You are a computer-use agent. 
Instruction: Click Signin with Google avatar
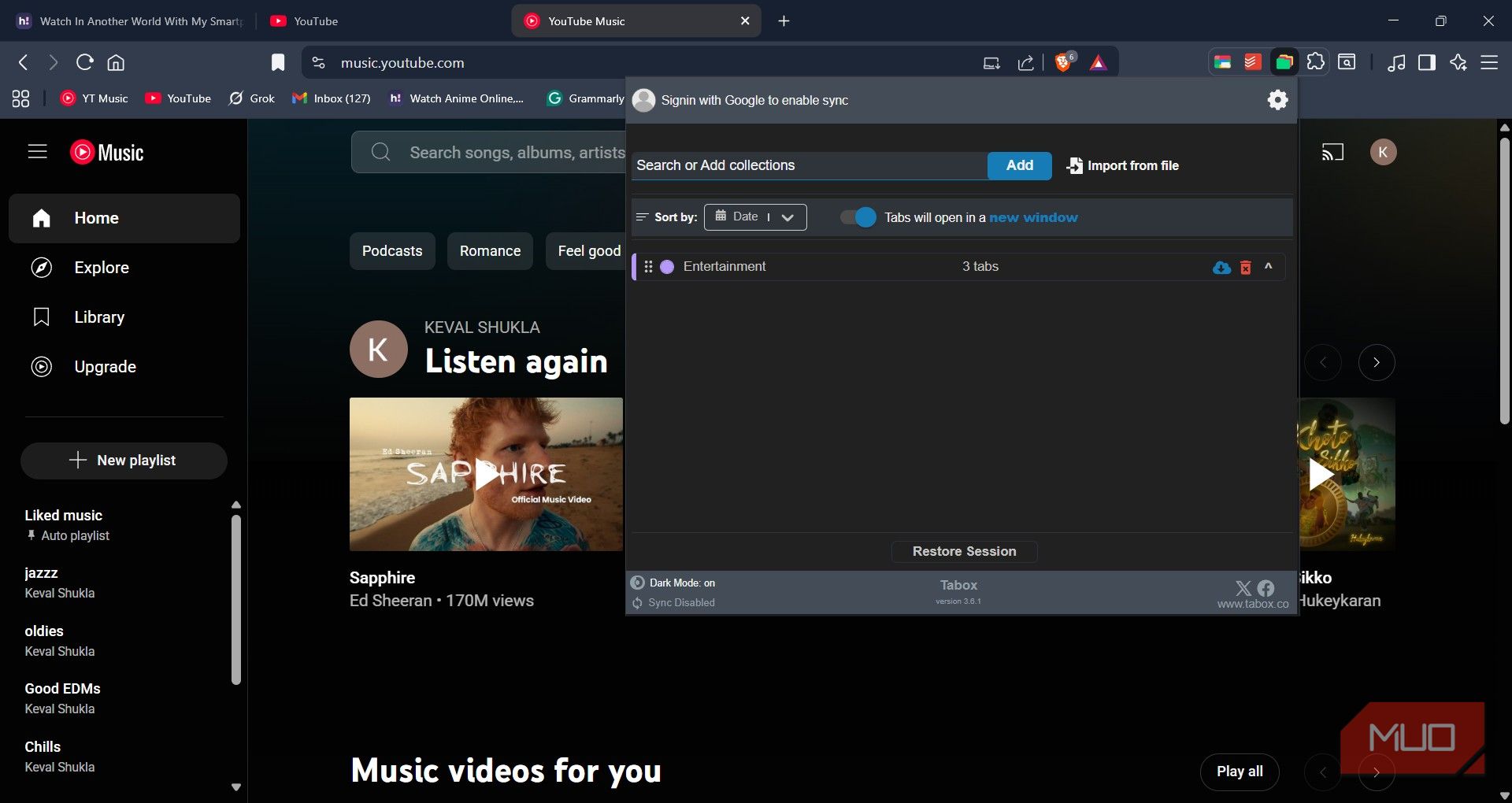point(643,100)
